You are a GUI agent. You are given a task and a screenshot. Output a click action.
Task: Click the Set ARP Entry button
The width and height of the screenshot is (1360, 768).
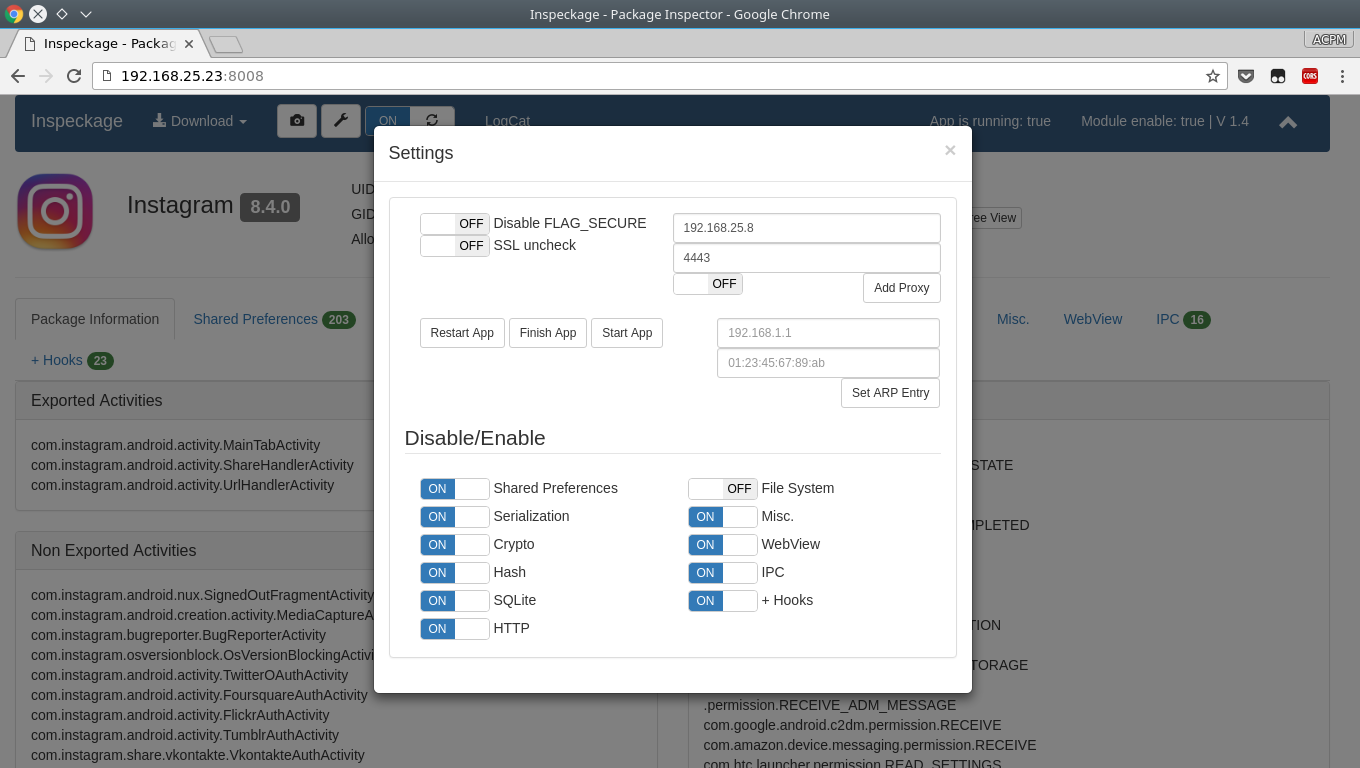(889, 393)
